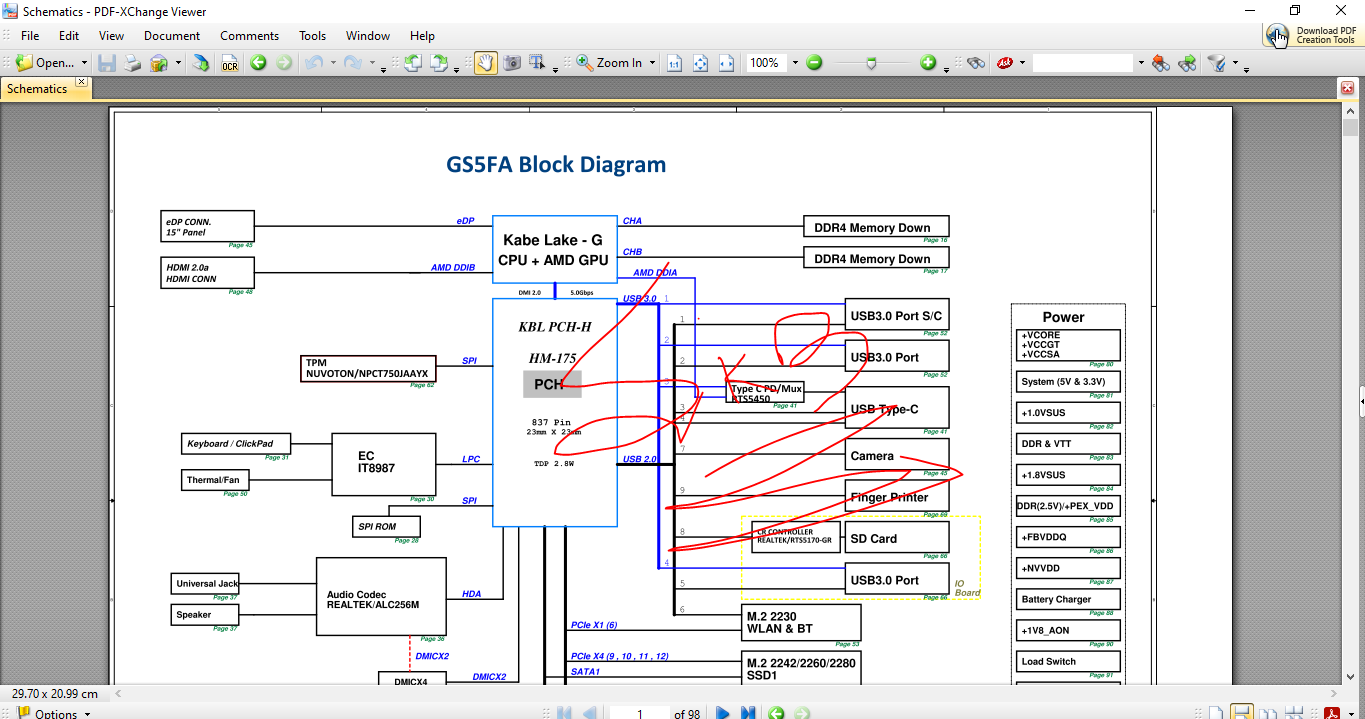Open the Tools menu
The width and height of the screenshot is (1365, 719).
click(x=313, y=35)
